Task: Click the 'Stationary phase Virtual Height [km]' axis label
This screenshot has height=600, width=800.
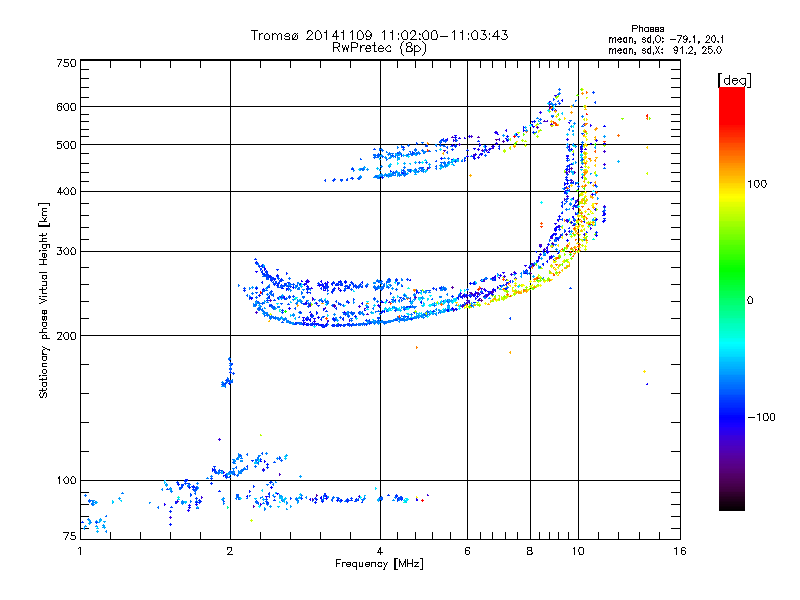Action: (43, 300)
